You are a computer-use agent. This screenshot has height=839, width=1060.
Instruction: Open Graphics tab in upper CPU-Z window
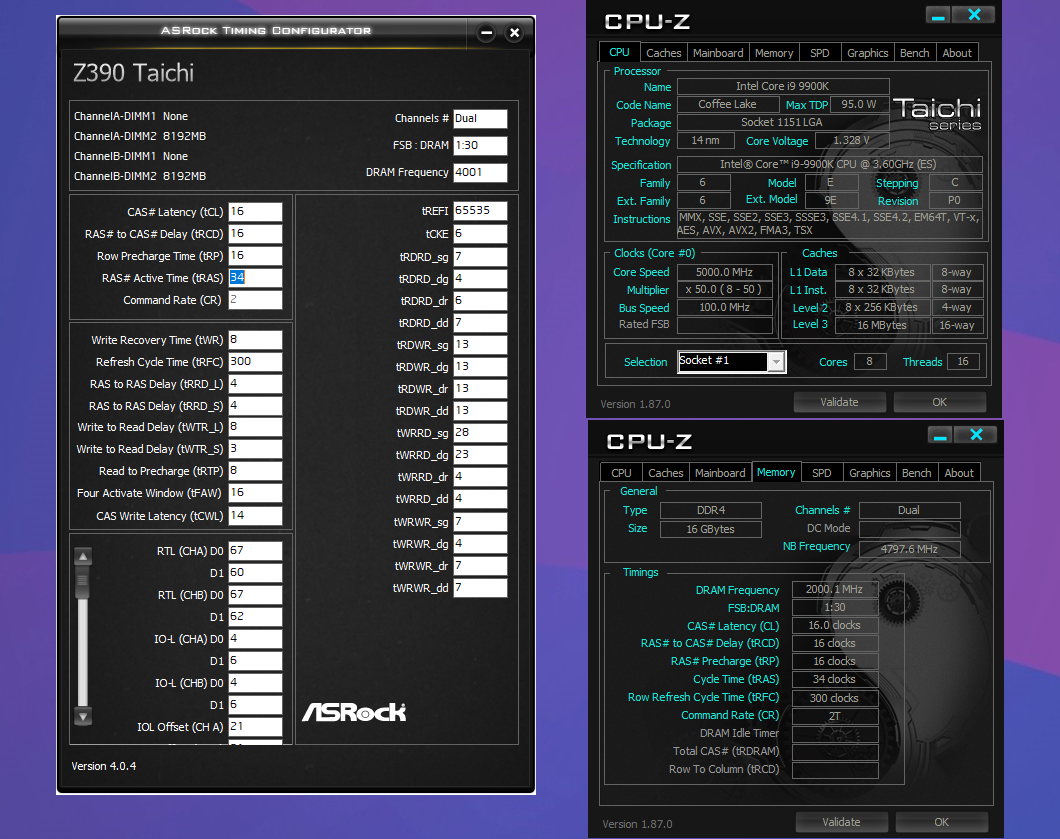(867, 53)
